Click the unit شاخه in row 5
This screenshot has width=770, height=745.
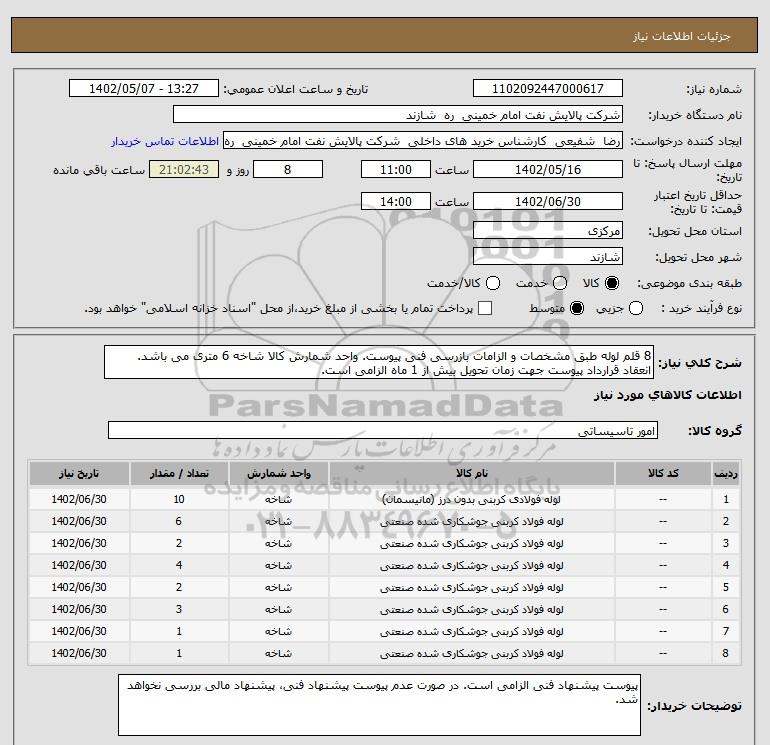pyautogui.click(x=278, y=587)
